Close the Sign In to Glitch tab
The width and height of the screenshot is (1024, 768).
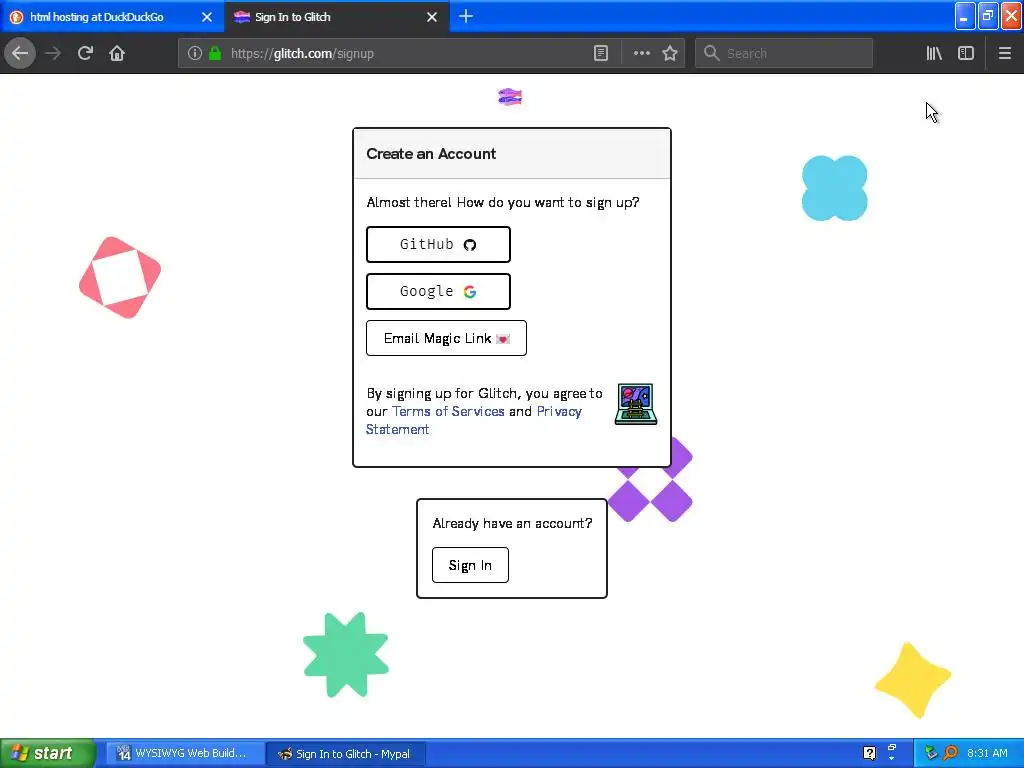coord(432,17)
